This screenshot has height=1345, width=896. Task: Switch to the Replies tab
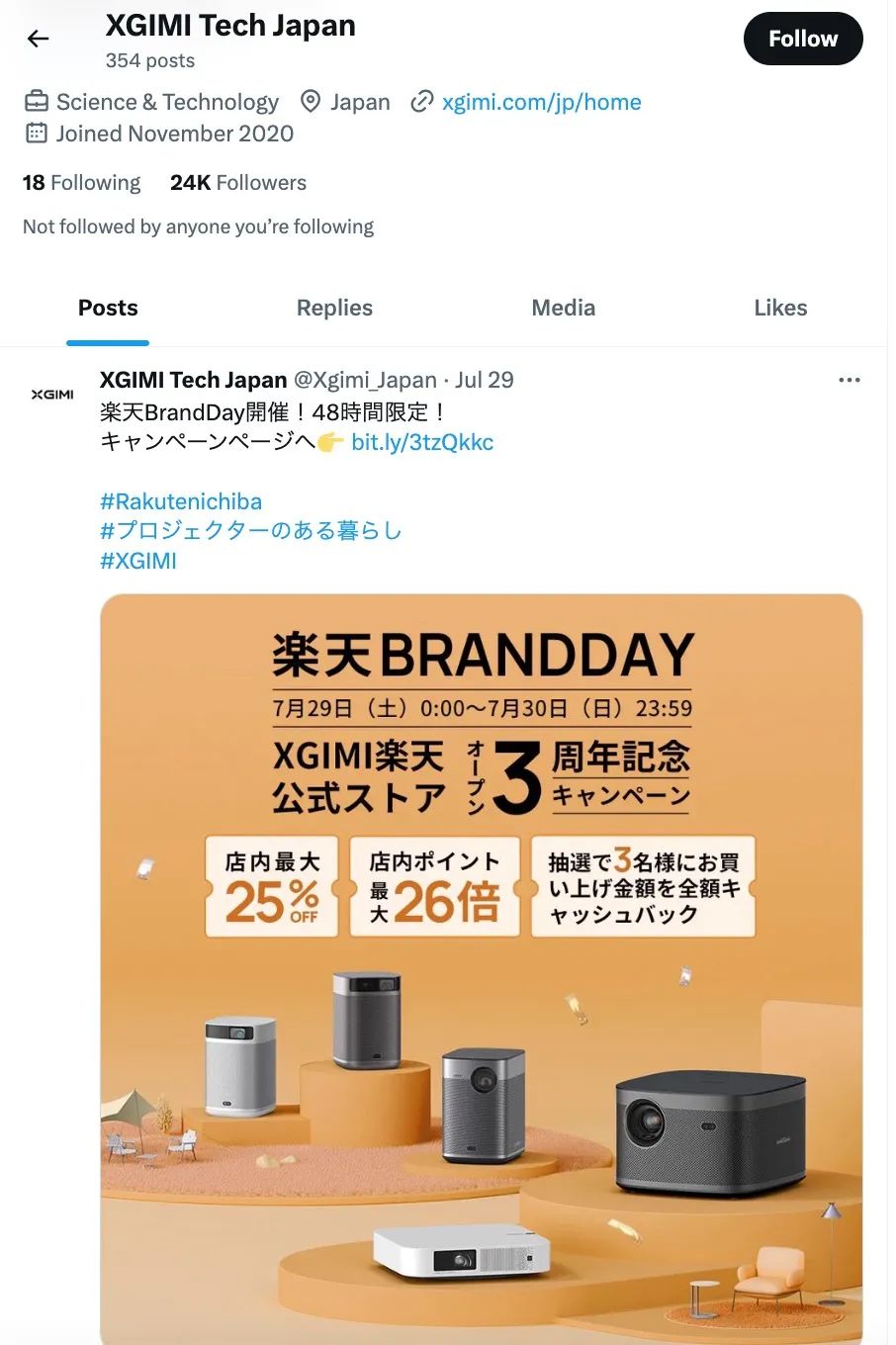(x=334, y=308)
